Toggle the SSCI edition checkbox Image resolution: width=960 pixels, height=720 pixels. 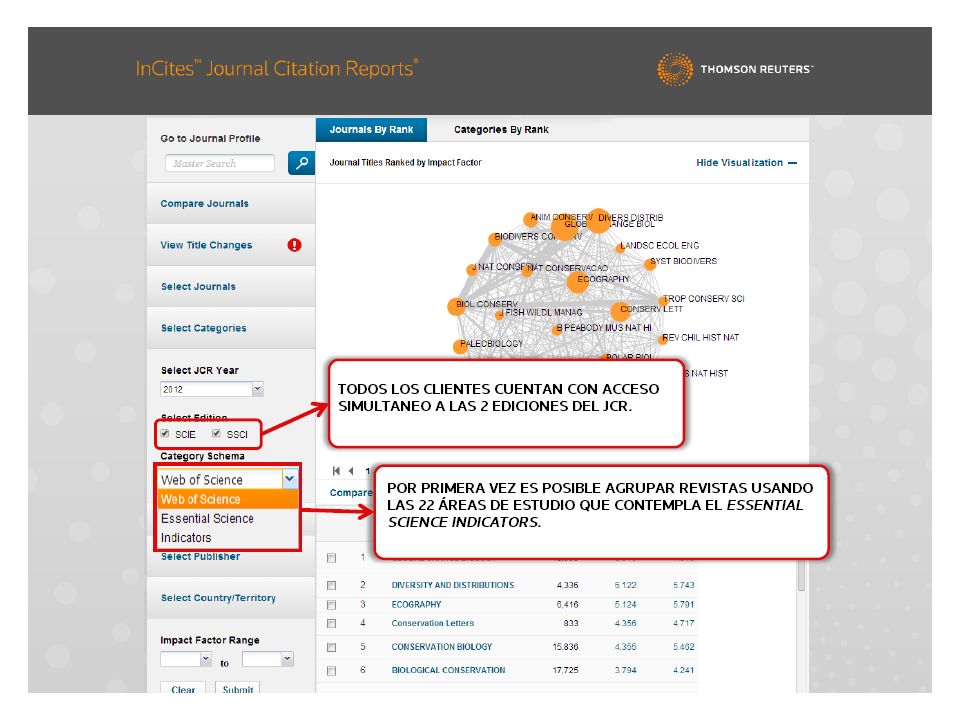tap(216, 433)
